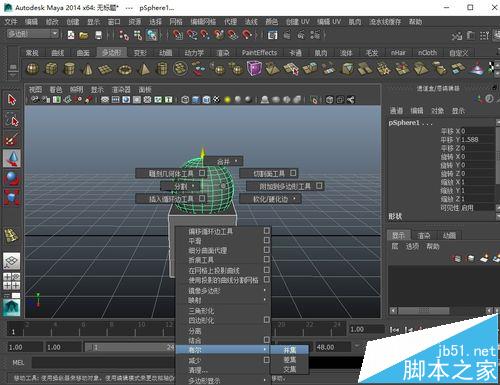This screenshot has width=500, height=385.
Task: Select the Lasso tool
Action: [12, 119]
